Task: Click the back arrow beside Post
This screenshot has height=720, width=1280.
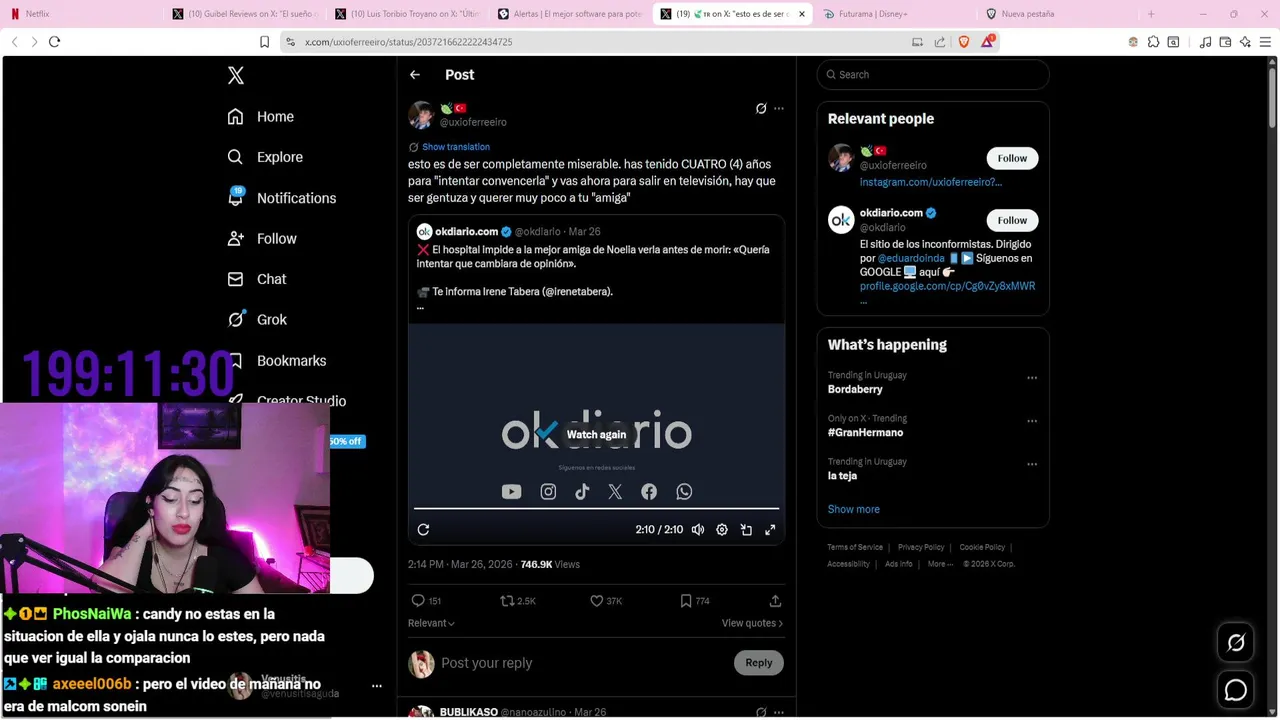Action: pyautogui.click(x=414, y=75)
